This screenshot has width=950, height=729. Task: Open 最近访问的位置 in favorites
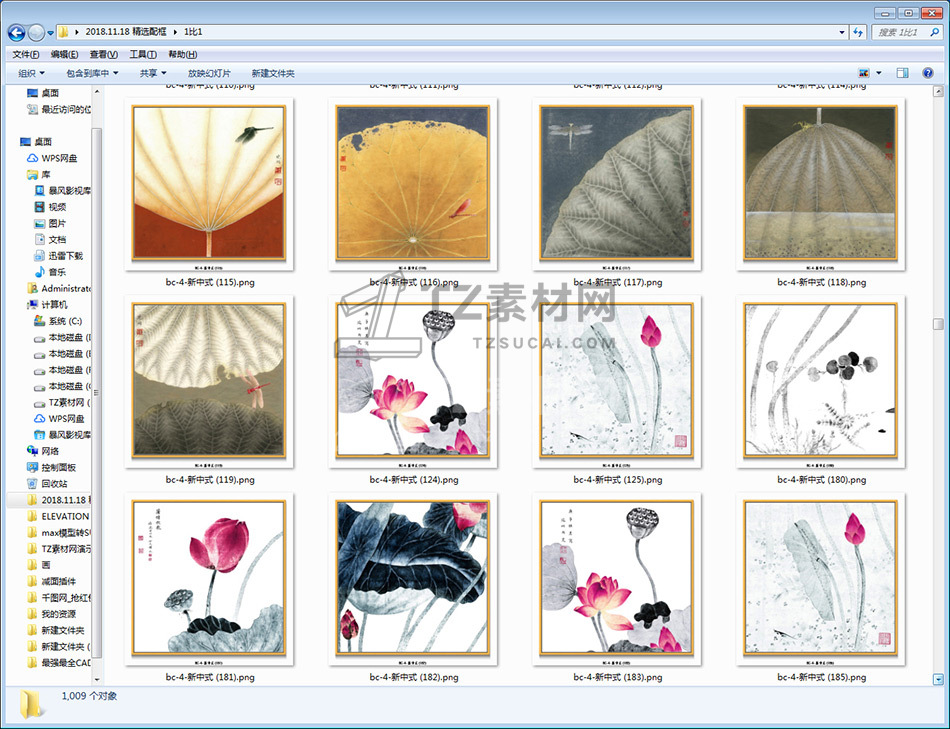coord(59,109)
